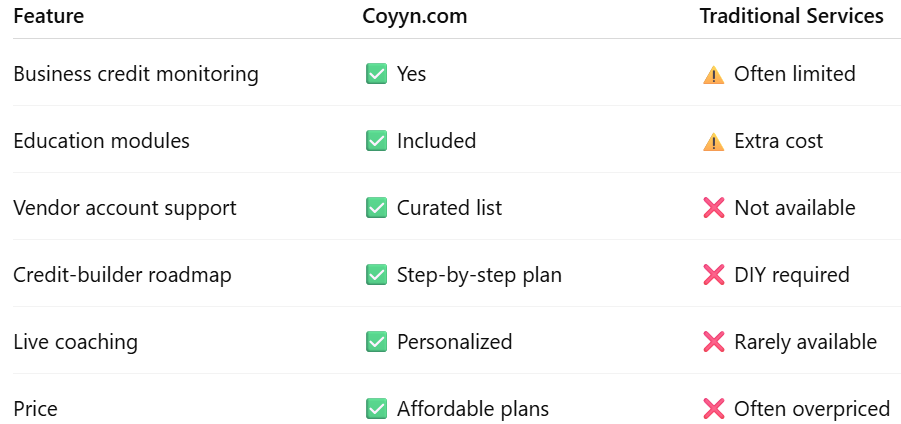
Task: Click the warning triangle next to Extra cost
Action: pyautogui.click(x=713, y=142)
